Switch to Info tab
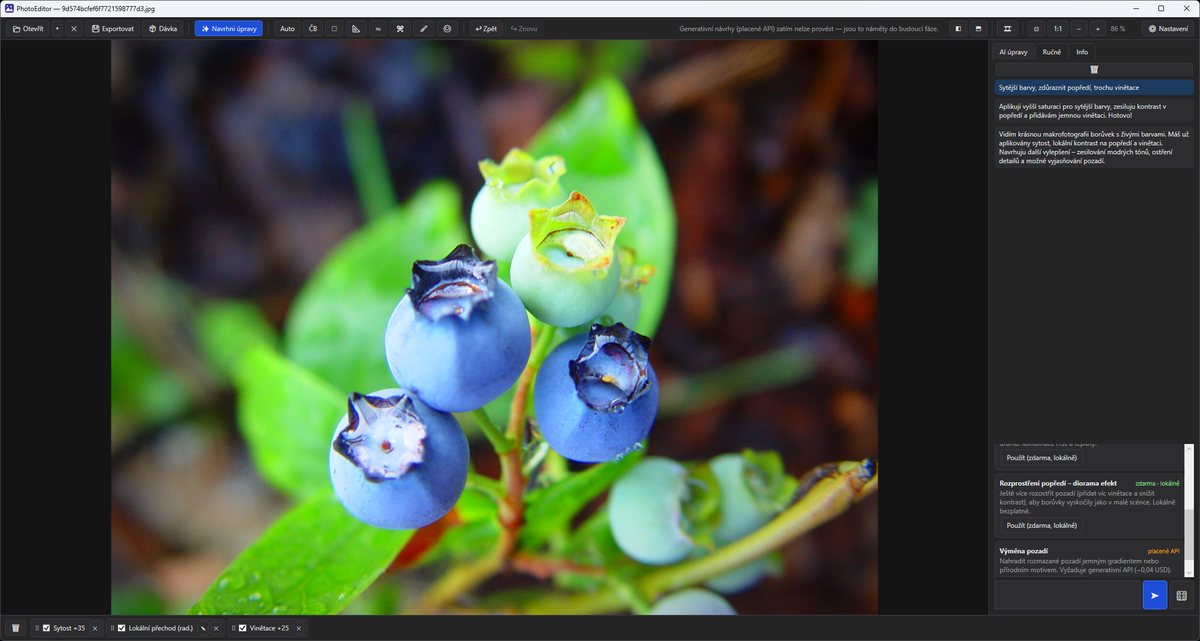 [x=1082, y=51]
